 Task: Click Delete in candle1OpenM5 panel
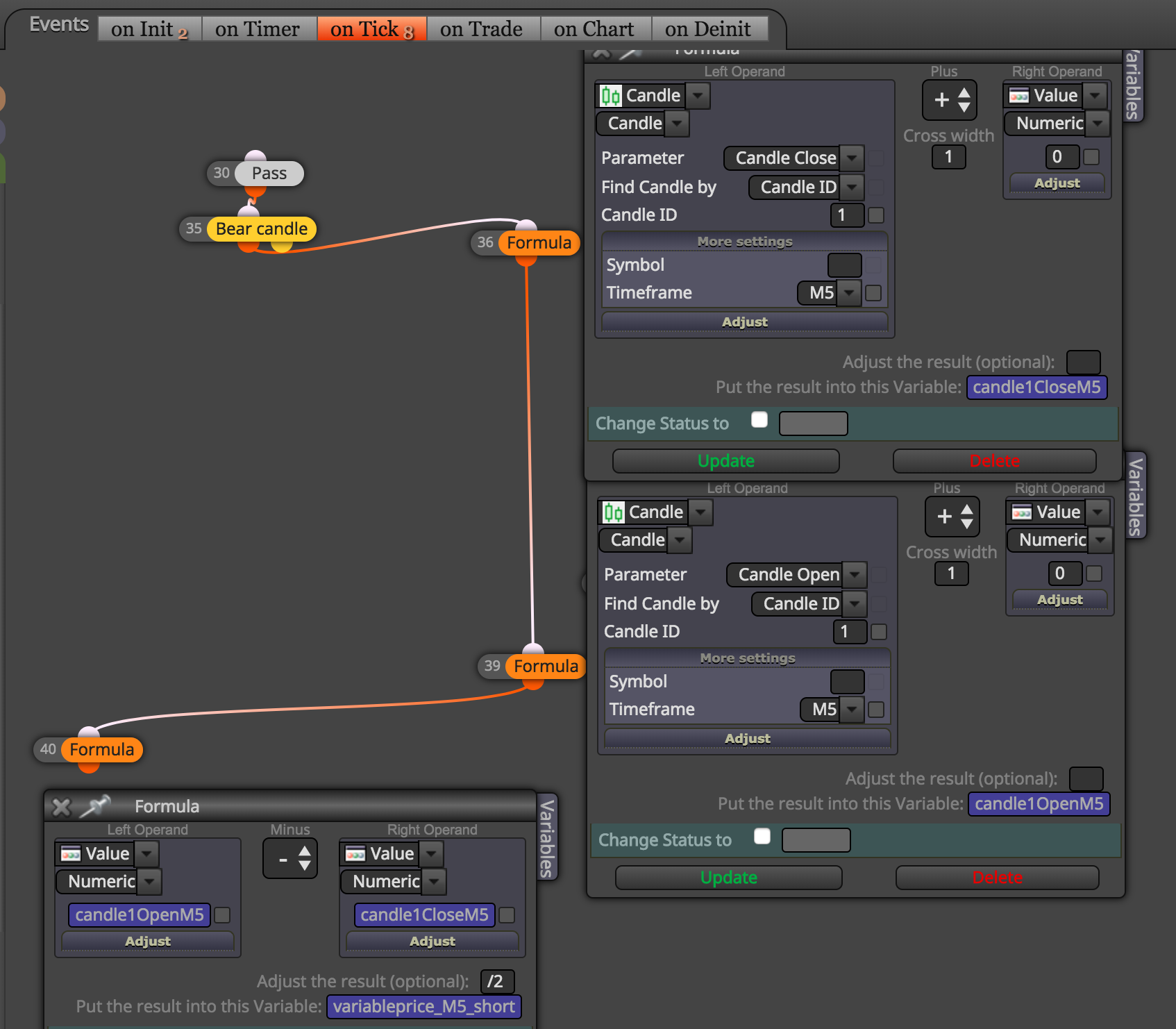click(998, 878)
